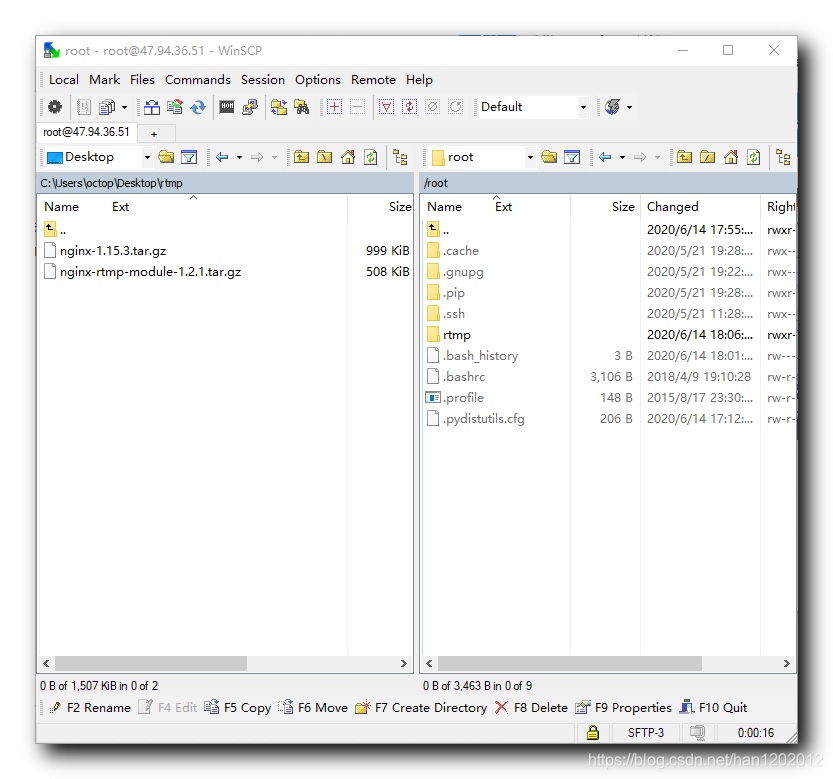Go to home directory in local panel
The height and width of the screenshot is (779, 833).
(348, 157)
